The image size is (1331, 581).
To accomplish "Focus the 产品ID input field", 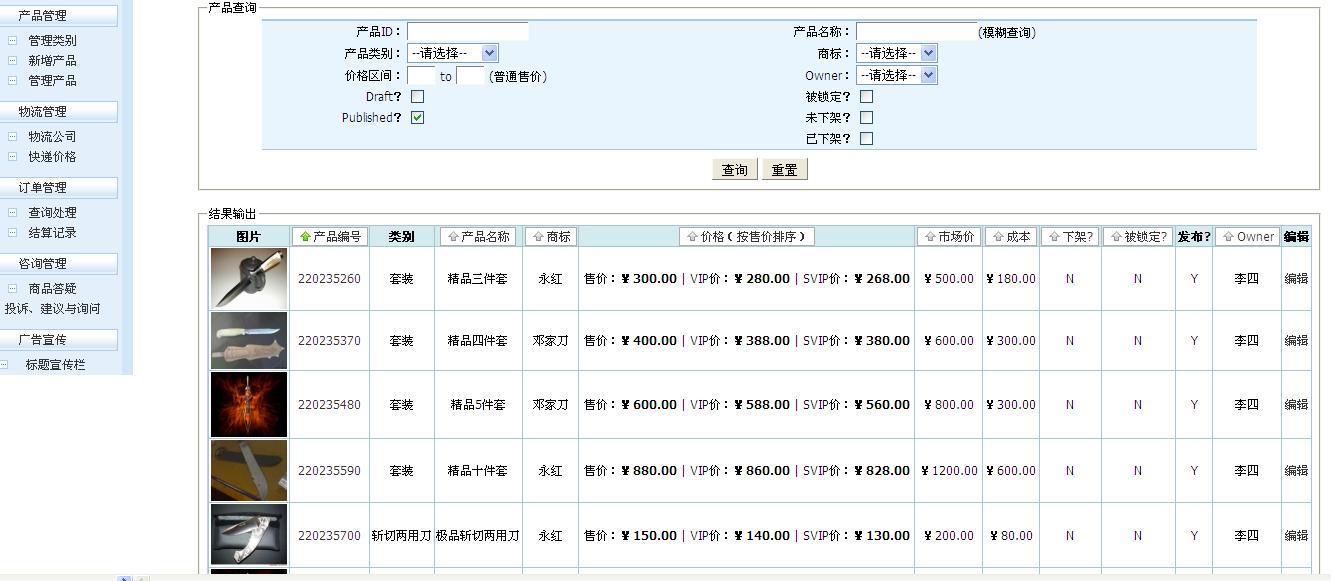I will coord(467,32).
